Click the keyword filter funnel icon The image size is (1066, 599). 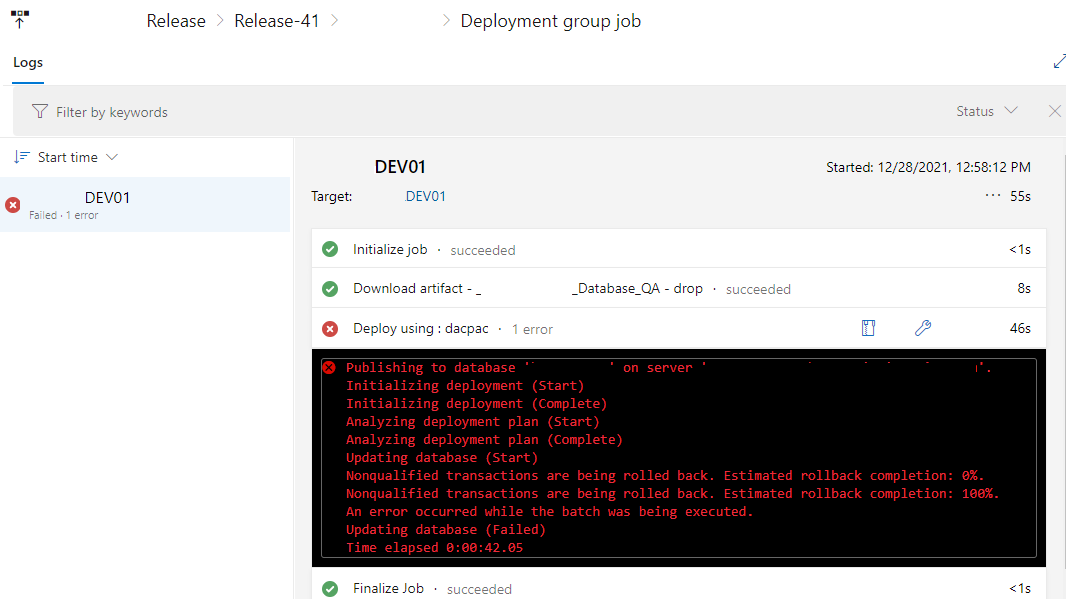(39, 111)
